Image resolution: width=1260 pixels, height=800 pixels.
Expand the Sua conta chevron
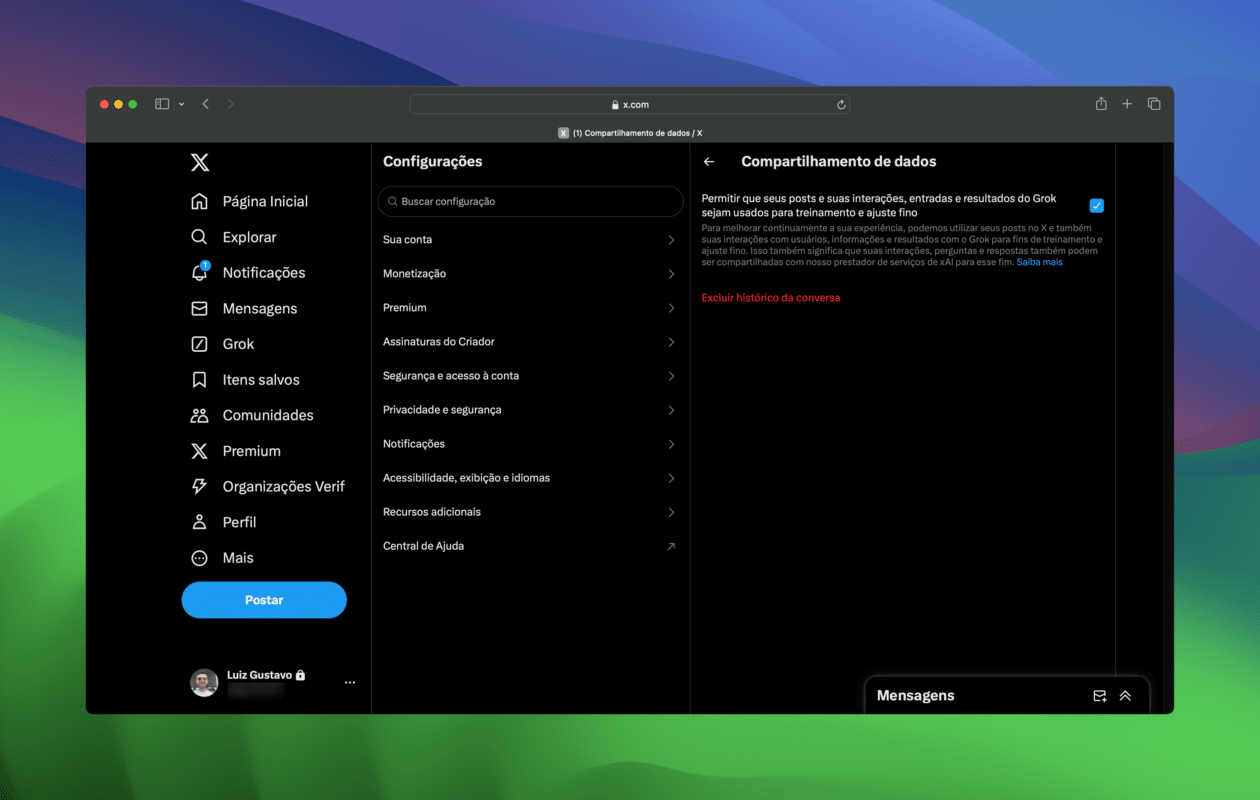(x=671, y=240)
